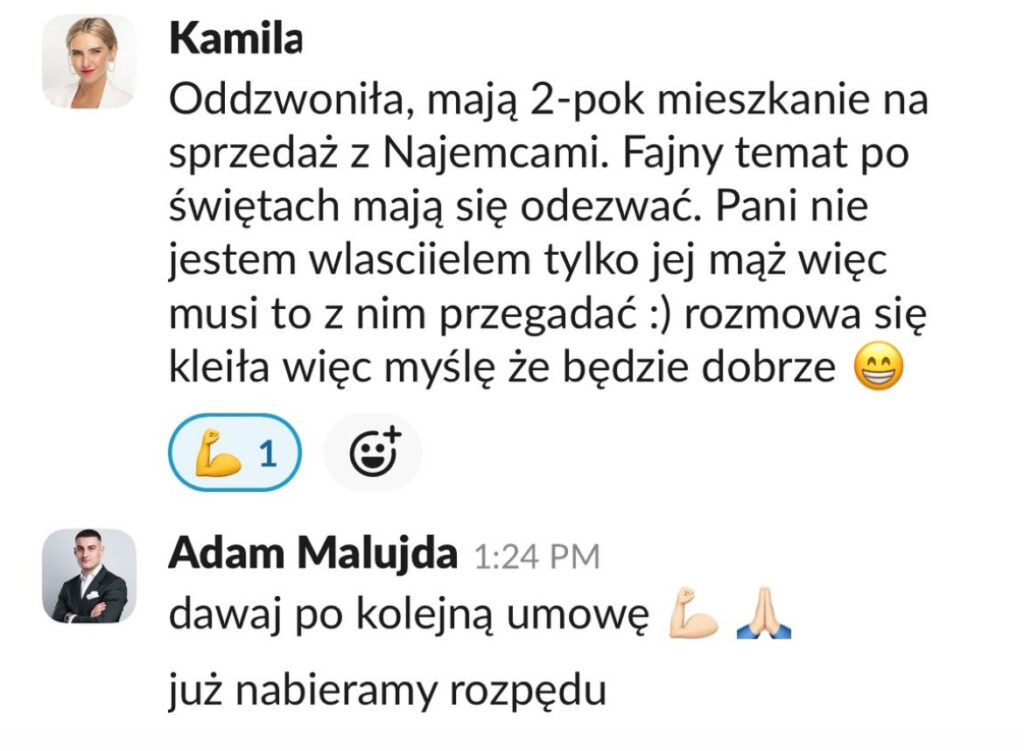Click the text smiley ":)" in message

pos(660,314)
